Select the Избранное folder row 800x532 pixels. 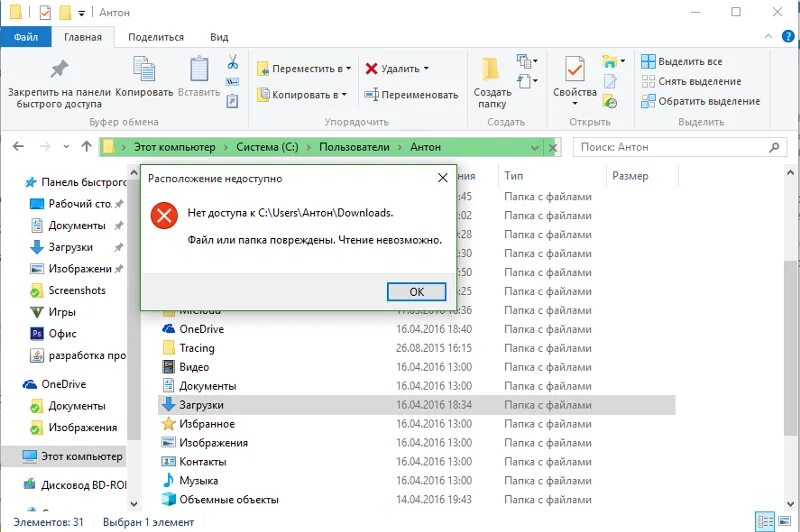coord(417,423)
